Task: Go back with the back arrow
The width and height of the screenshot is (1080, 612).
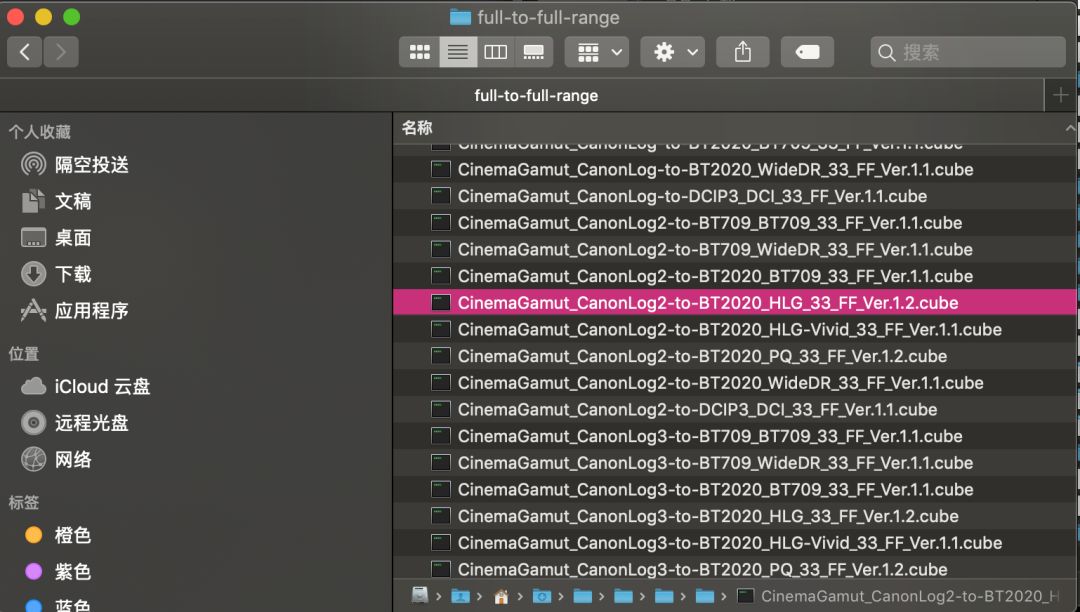Action: (25, 52)
